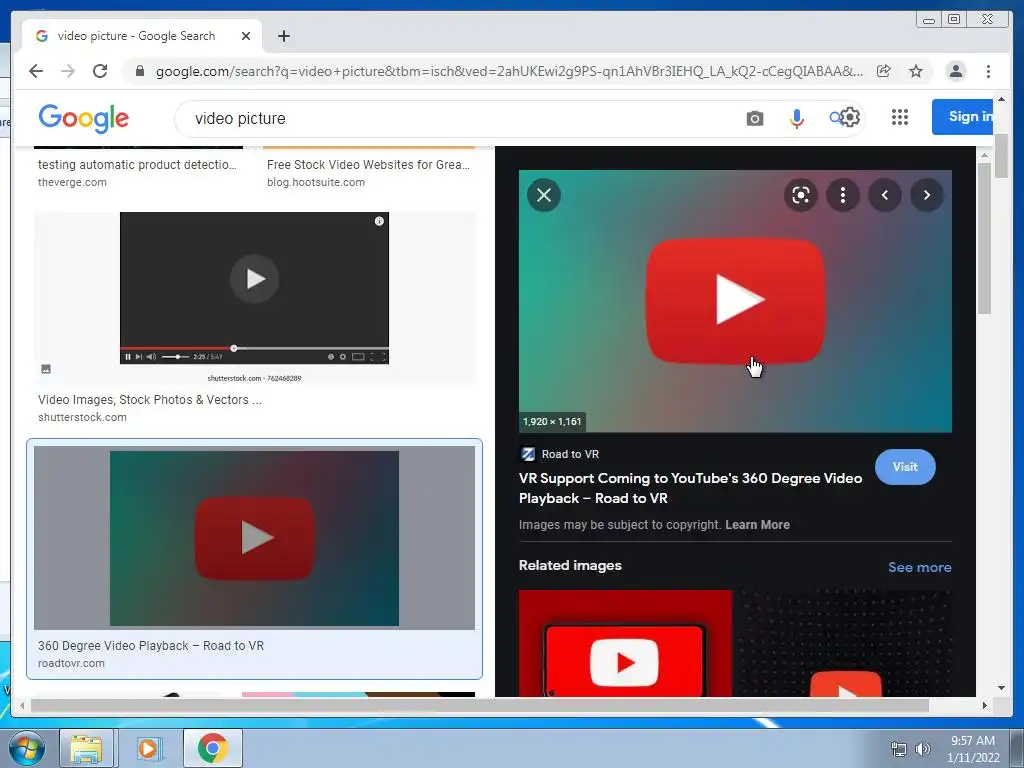Open the large YouTube play image
This screenshot has height=768, width=1024.
[x=735, y=301]
